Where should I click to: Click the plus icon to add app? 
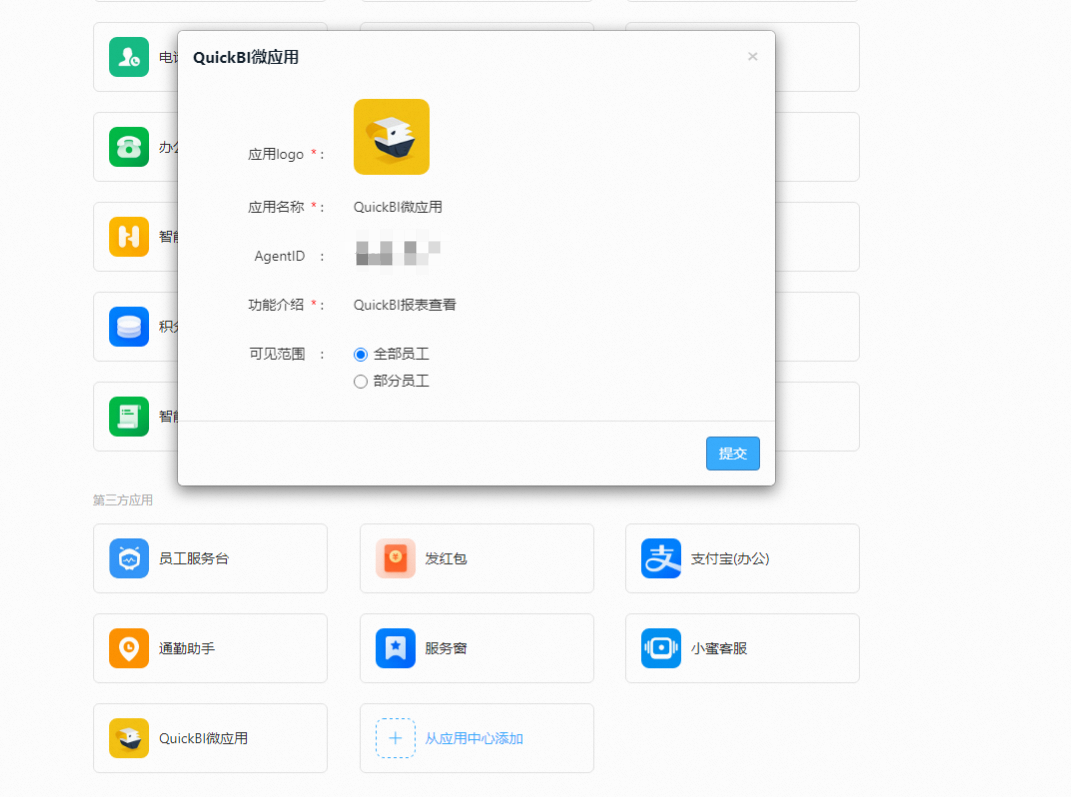point(395,738)
